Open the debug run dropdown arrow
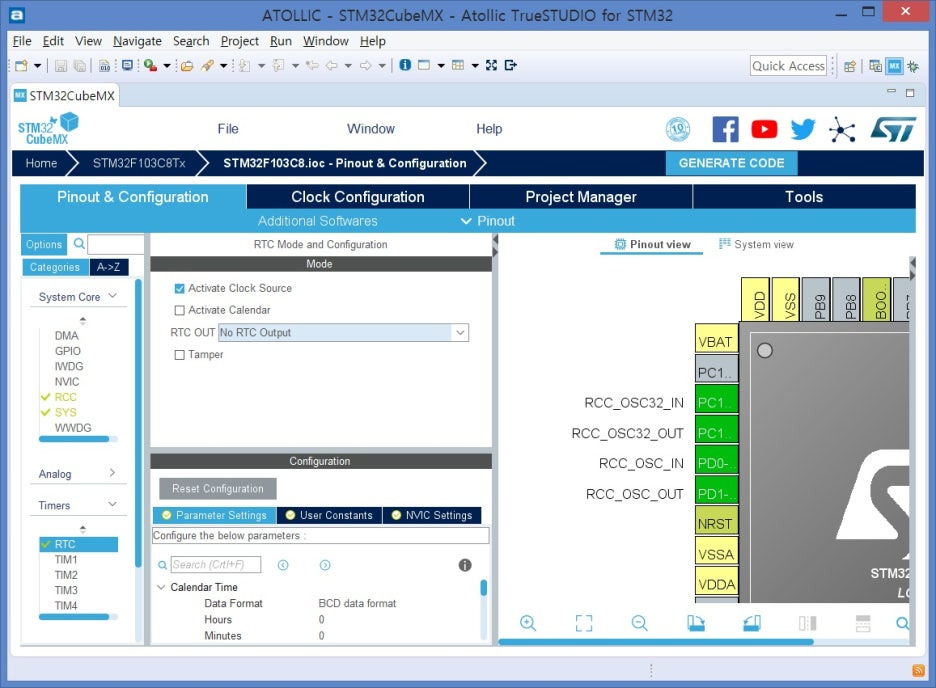 pos(167,65)
